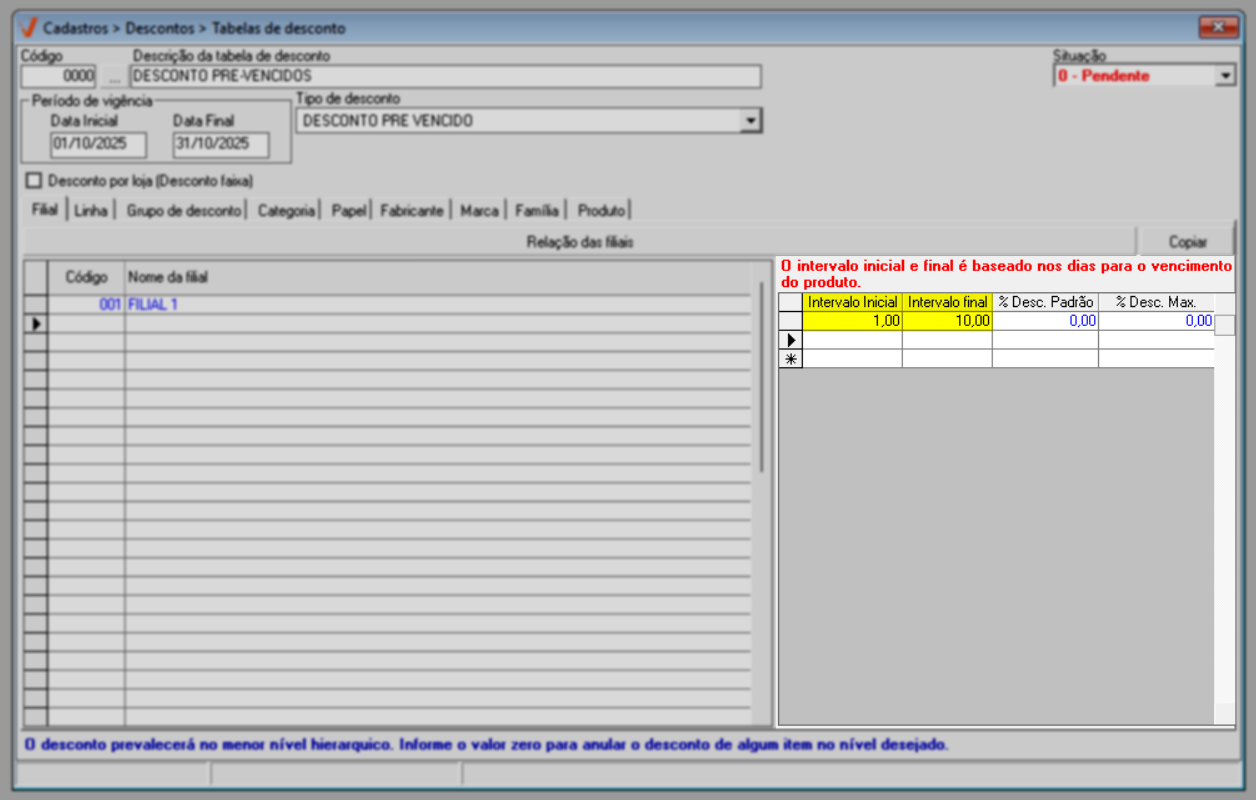Click the Nome da filial column header
The height and width of the screenshot is (800, 1256).
click(438, 277)
